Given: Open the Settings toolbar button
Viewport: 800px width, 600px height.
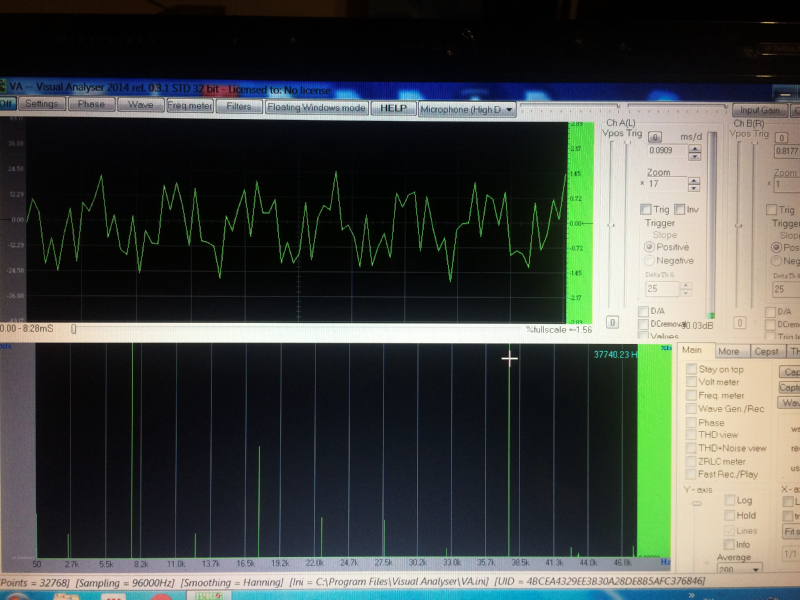Looking at the screenshot, I should point(41,104).
